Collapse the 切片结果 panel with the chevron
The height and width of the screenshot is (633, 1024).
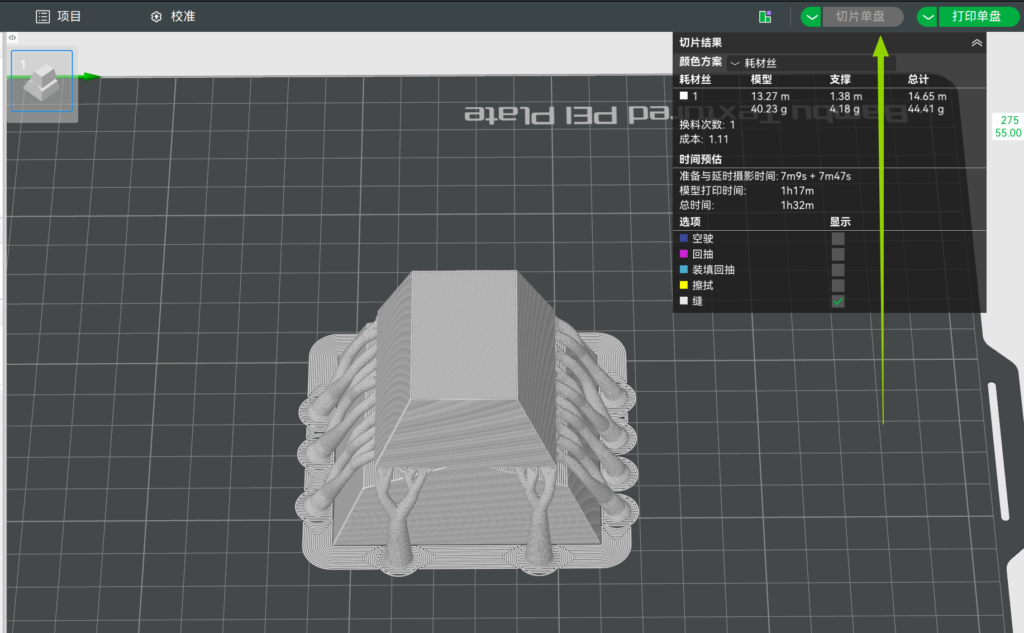pos(976,43)
